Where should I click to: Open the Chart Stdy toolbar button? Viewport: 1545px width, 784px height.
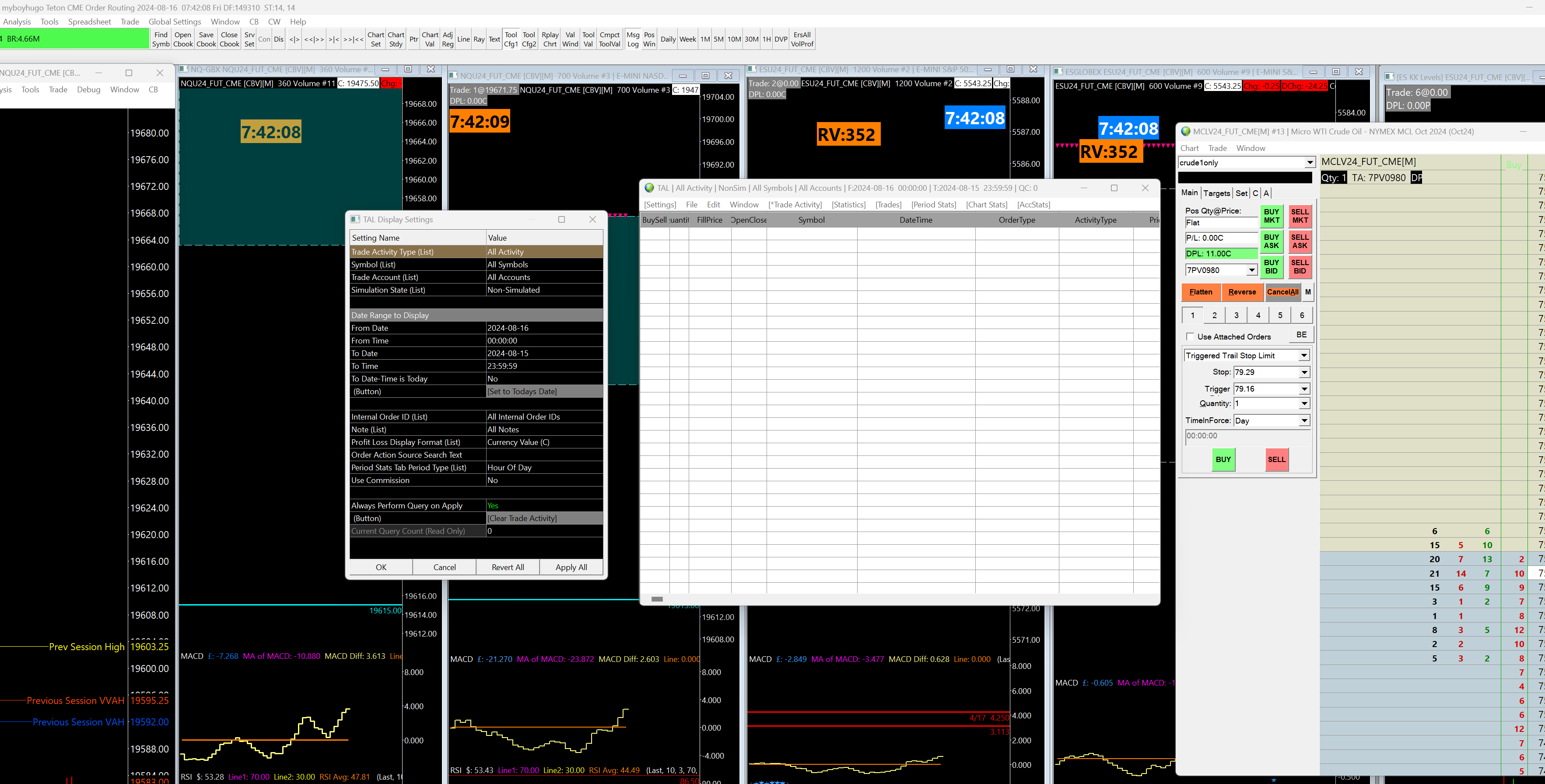pyautogui.click(x=395, y=39)
